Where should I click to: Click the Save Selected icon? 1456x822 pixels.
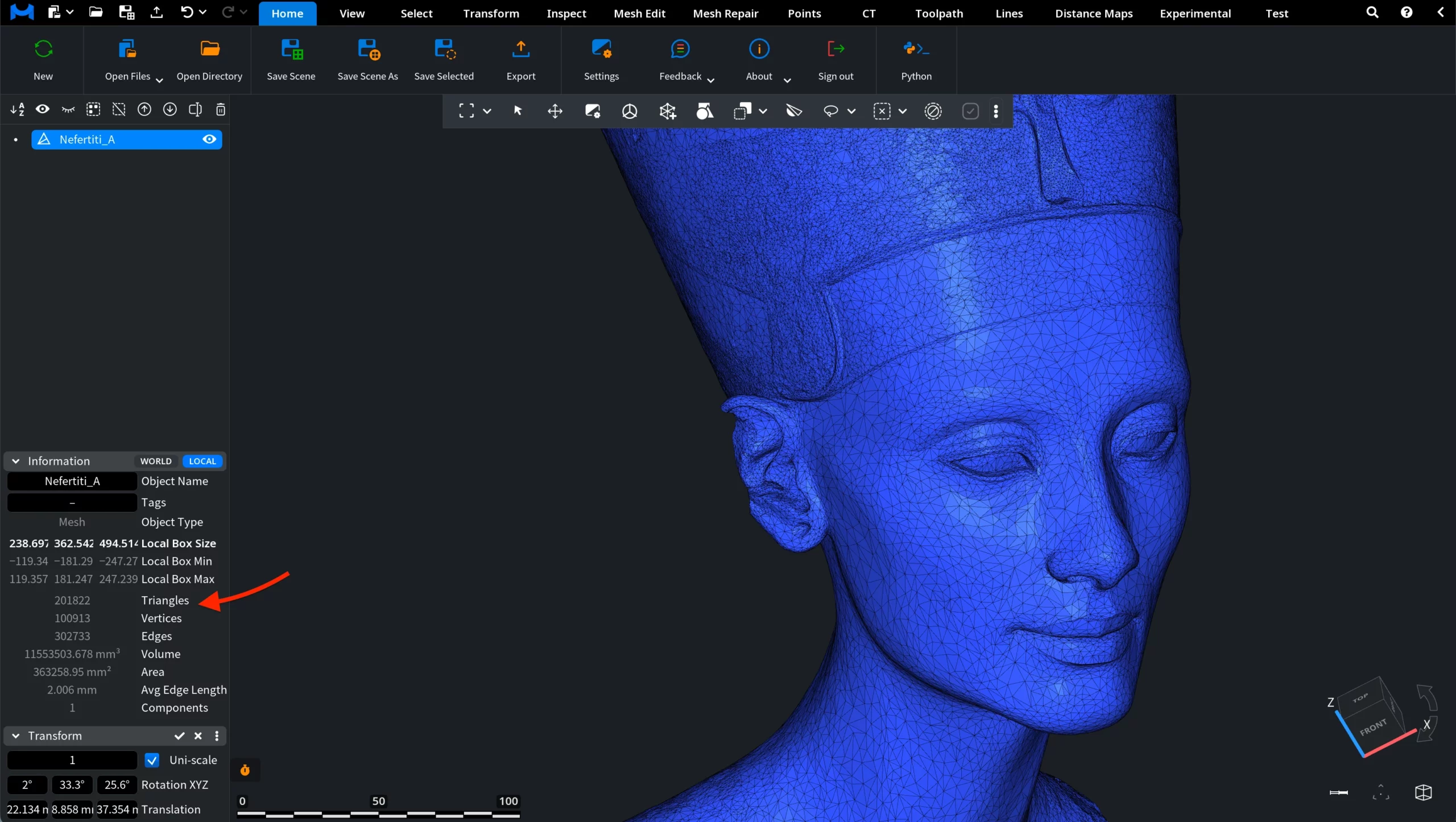click(444, 49)
